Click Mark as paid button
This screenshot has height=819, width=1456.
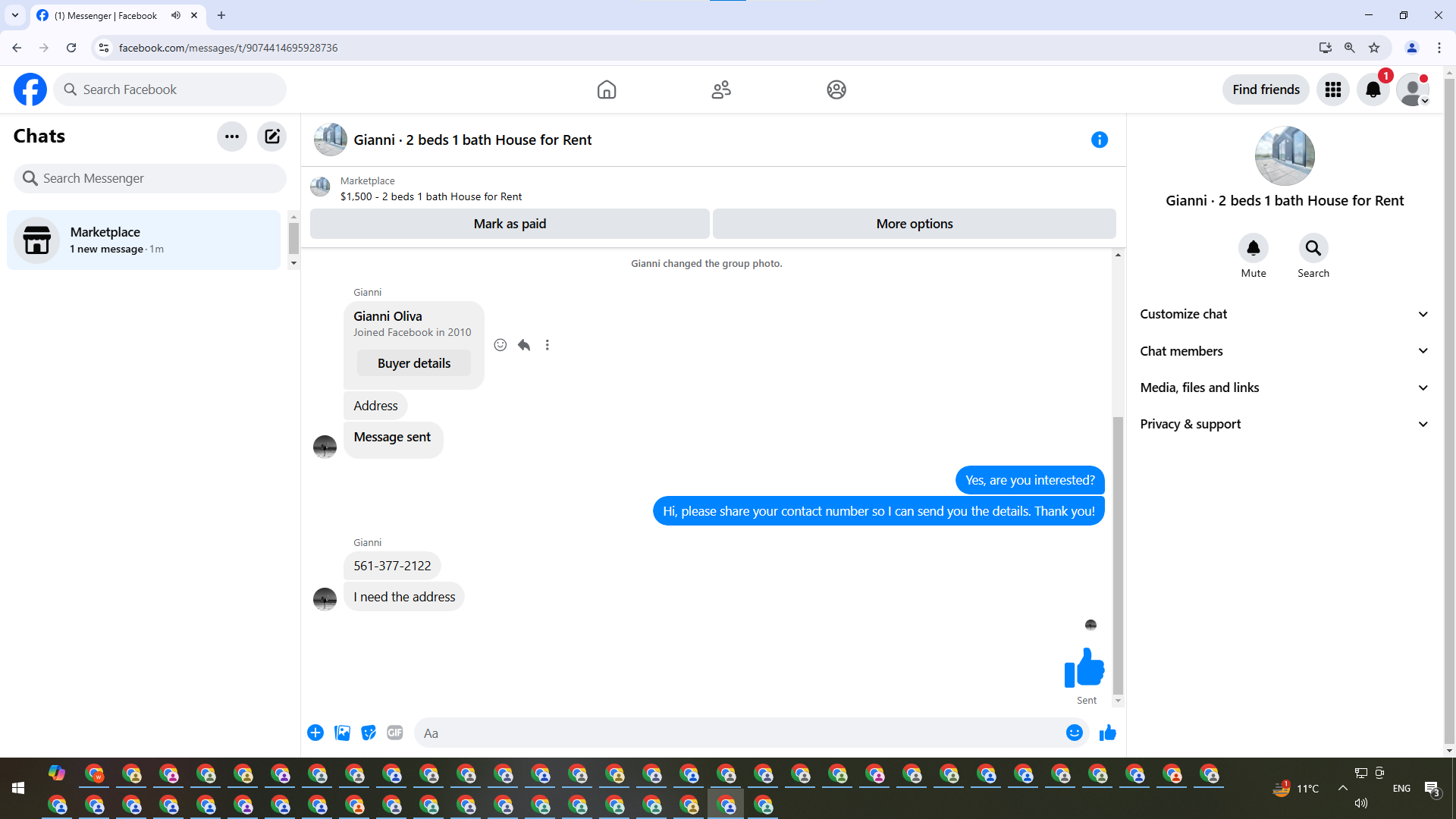(510, 224)
